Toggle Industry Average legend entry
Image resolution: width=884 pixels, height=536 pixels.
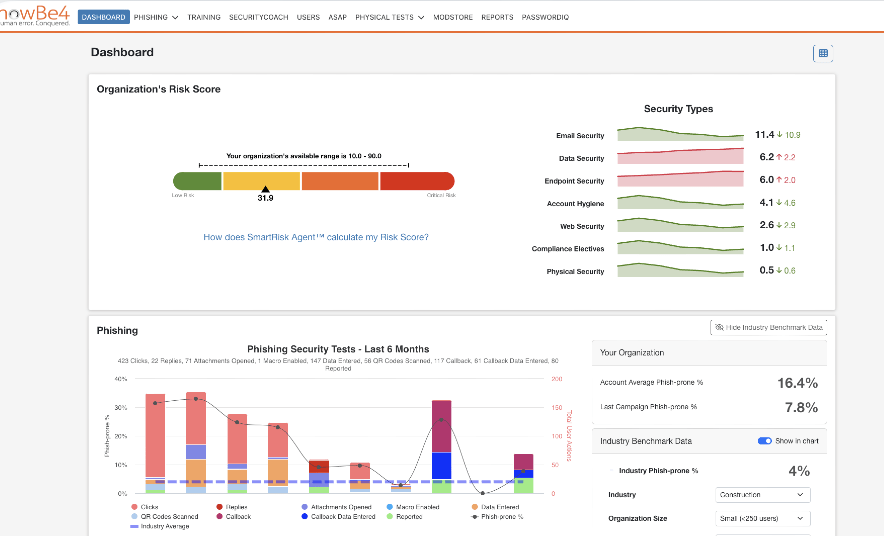coord(160,526)
